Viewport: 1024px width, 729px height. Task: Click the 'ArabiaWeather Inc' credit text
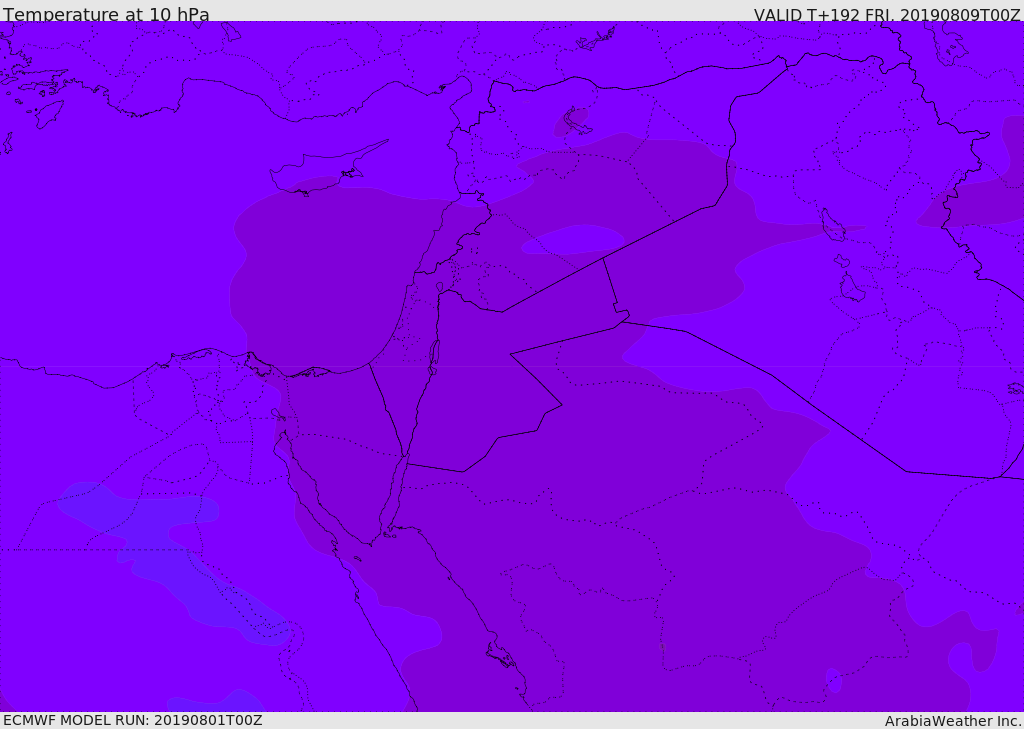(952, 721)
